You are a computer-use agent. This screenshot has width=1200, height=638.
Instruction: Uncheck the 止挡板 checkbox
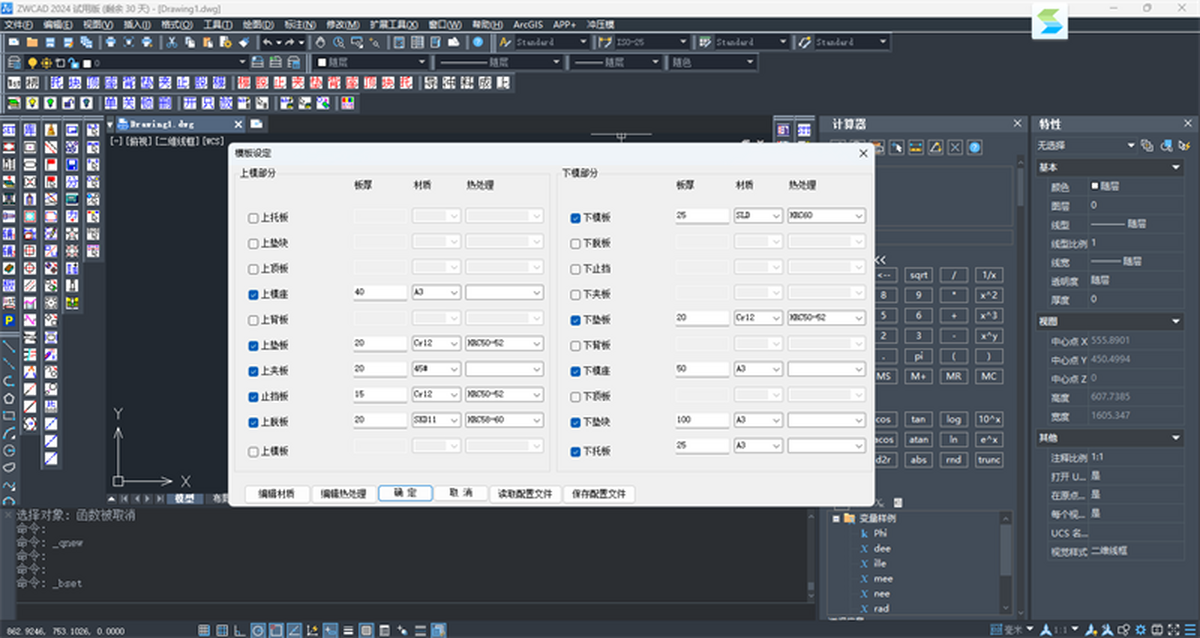coord(253,396)
